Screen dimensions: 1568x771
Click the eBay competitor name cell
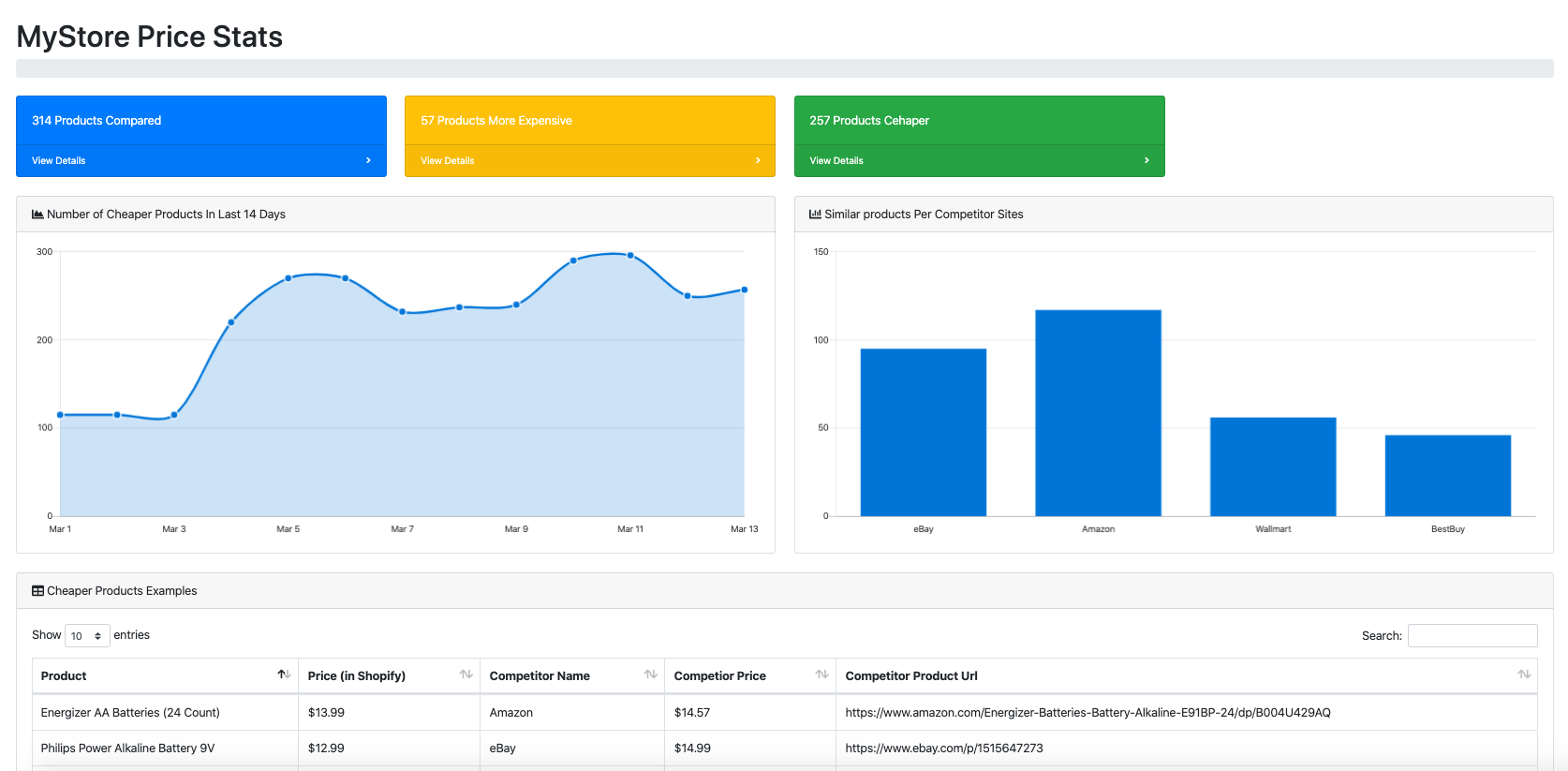point(572,749)
